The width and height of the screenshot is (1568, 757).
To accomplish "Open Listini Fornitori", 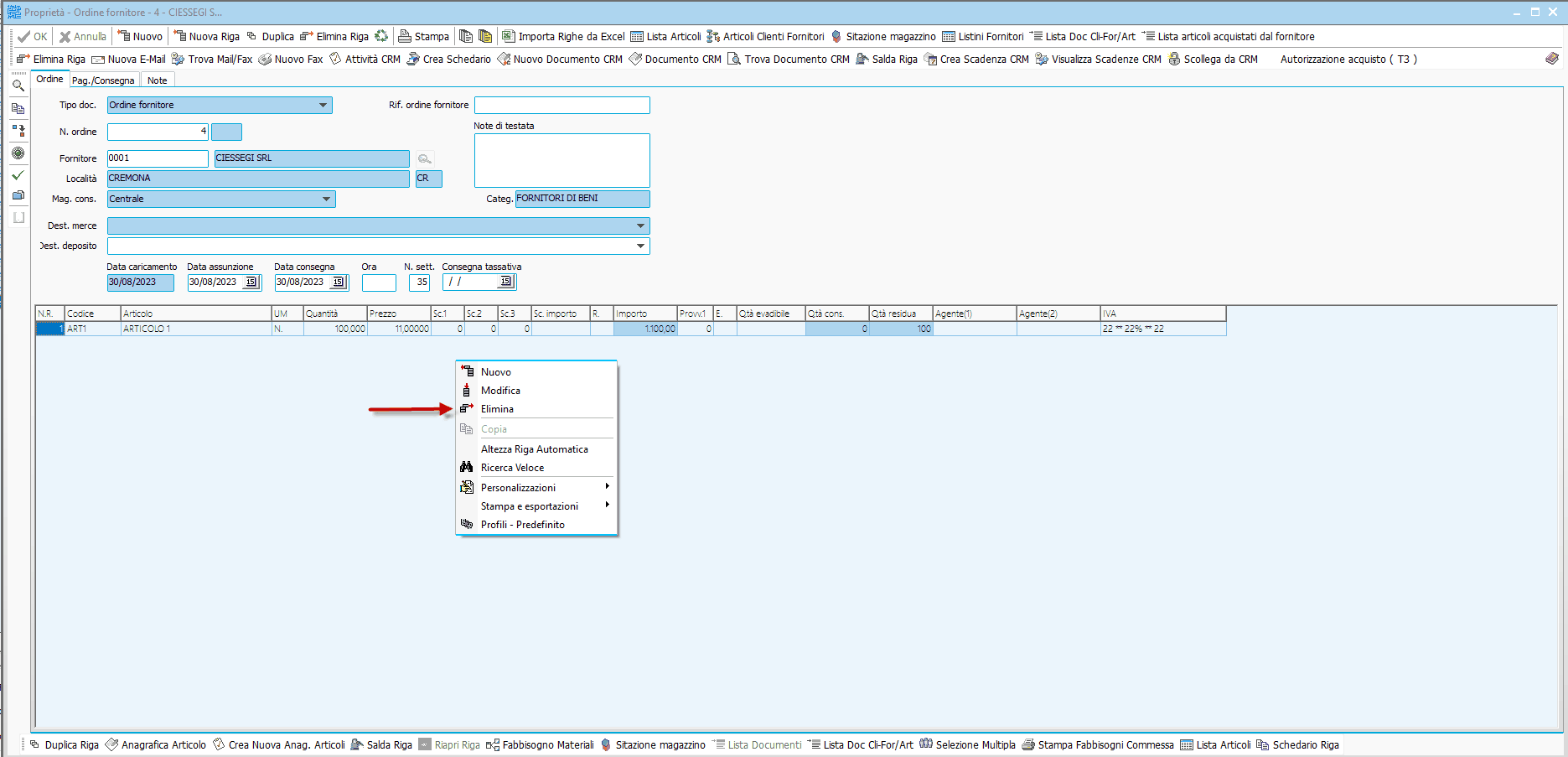I will [983, 37].
